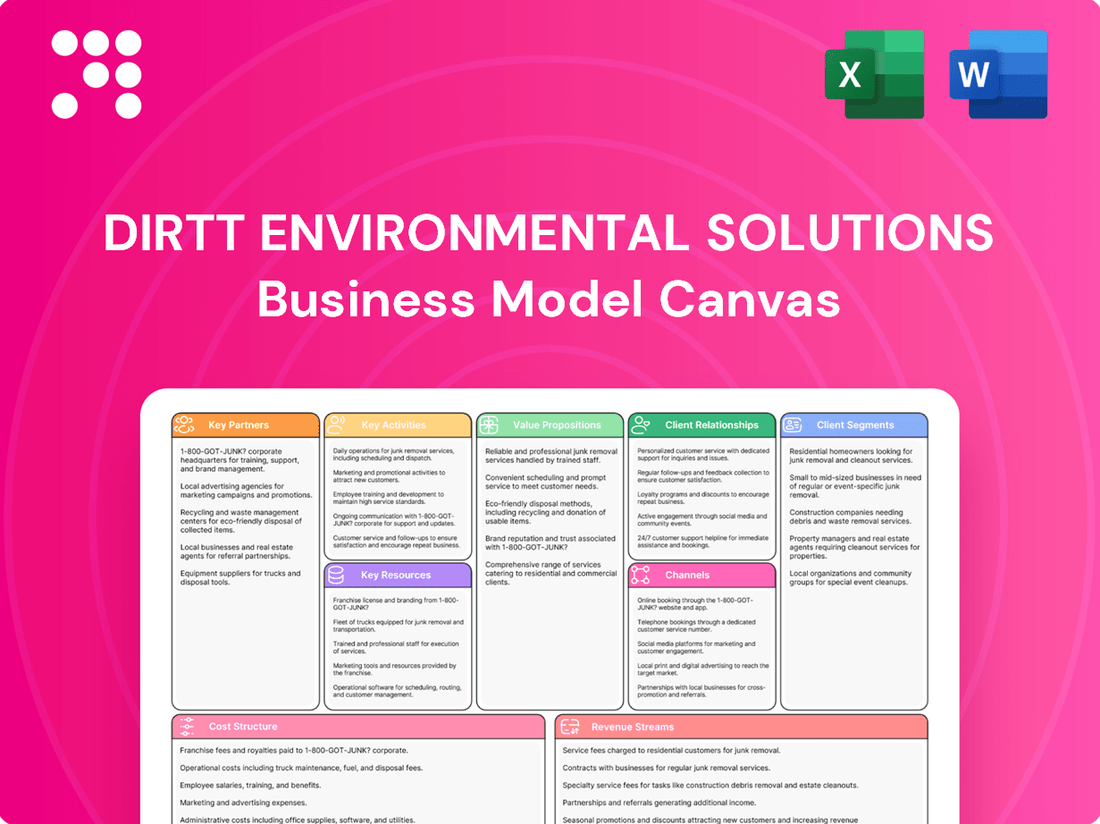The image size is (1100, 824).
Task: Click the Channels network icon
Action: point(640,575)
